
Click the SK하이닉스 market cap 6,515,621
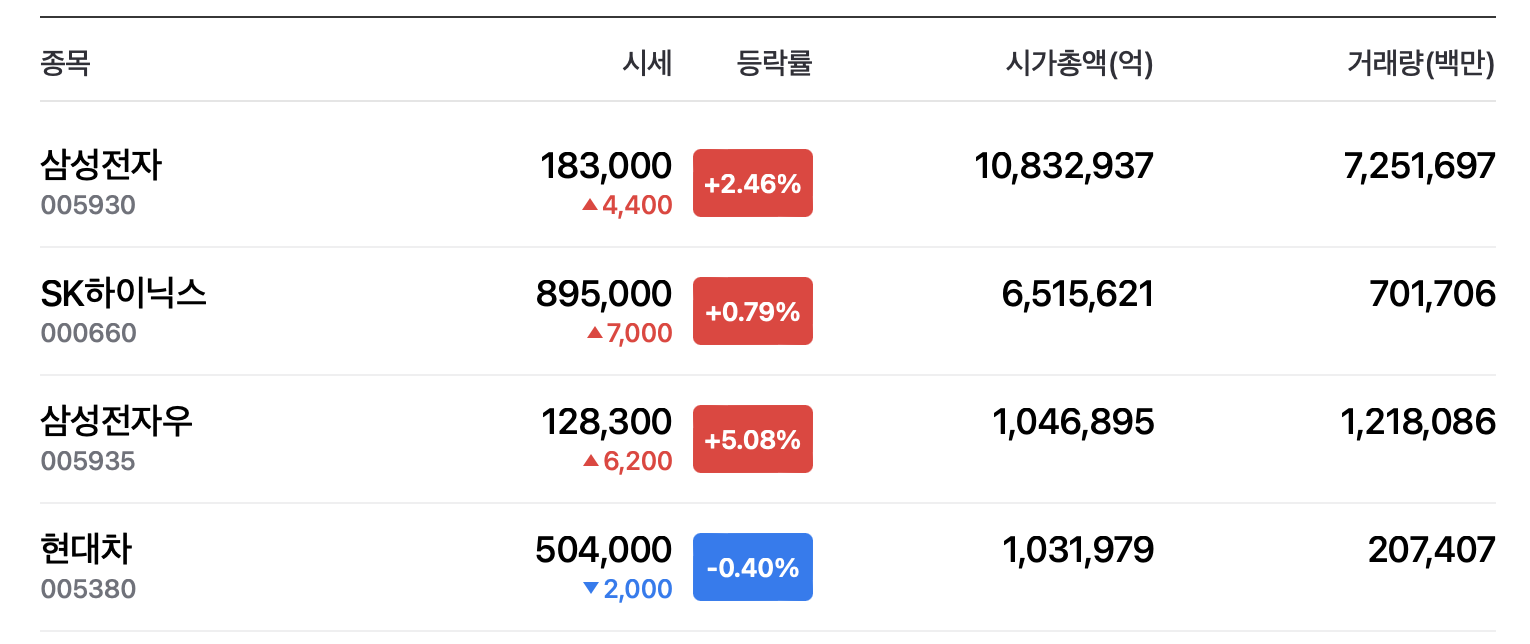tap(1077, 293)
